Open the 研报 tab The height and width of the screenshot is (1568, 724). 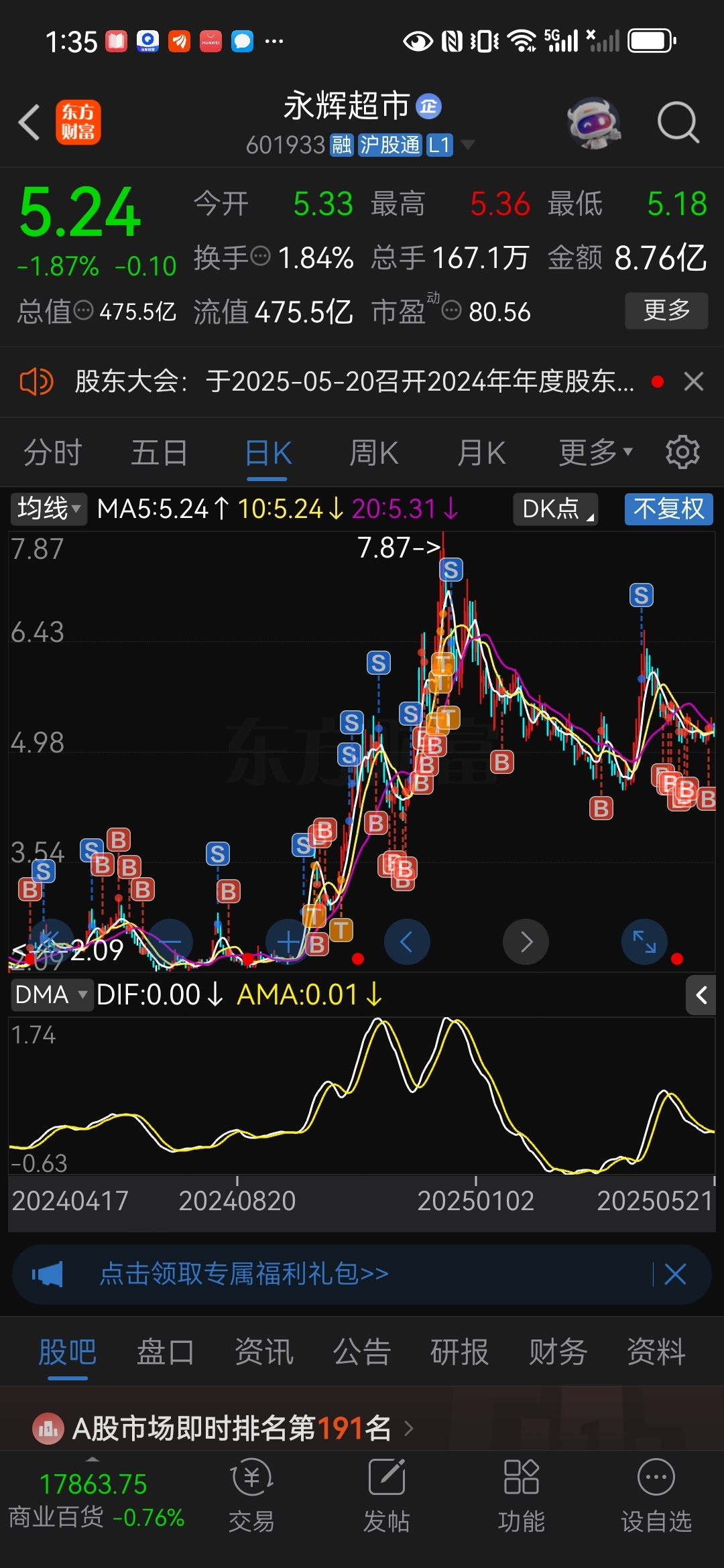coord(460,1352)
